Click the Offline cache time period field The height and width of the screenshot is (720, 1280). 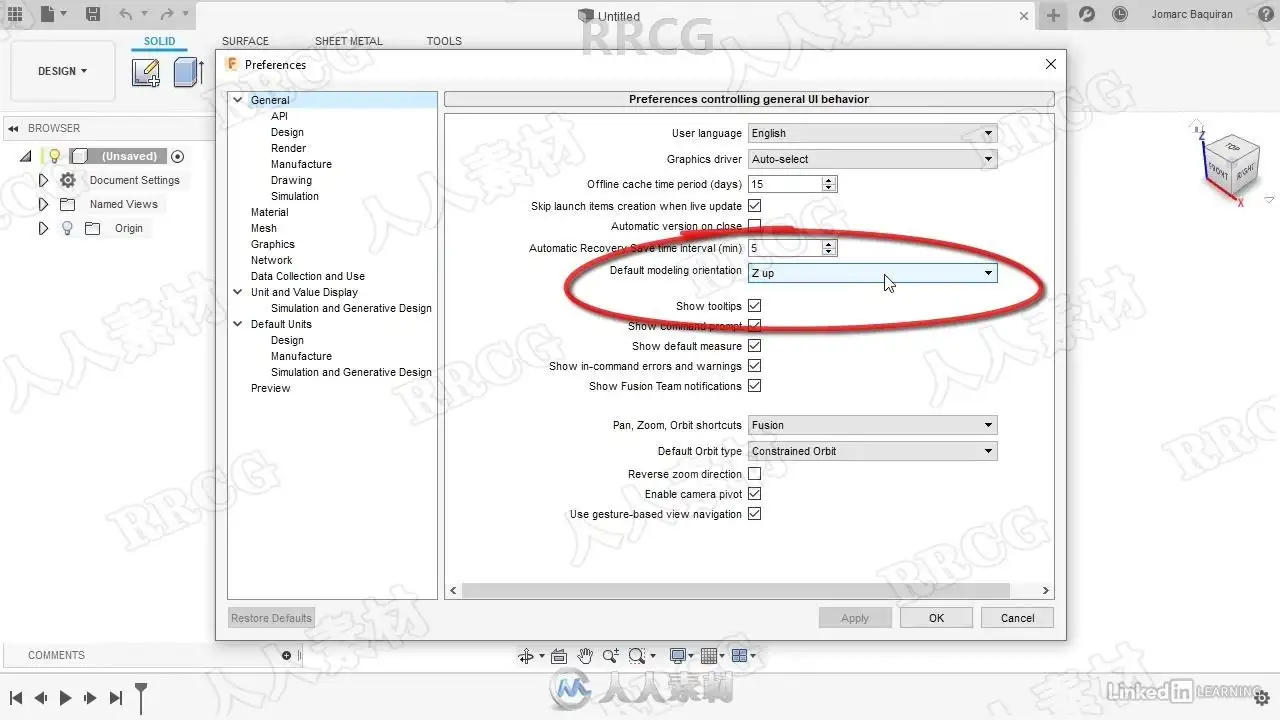785,184
